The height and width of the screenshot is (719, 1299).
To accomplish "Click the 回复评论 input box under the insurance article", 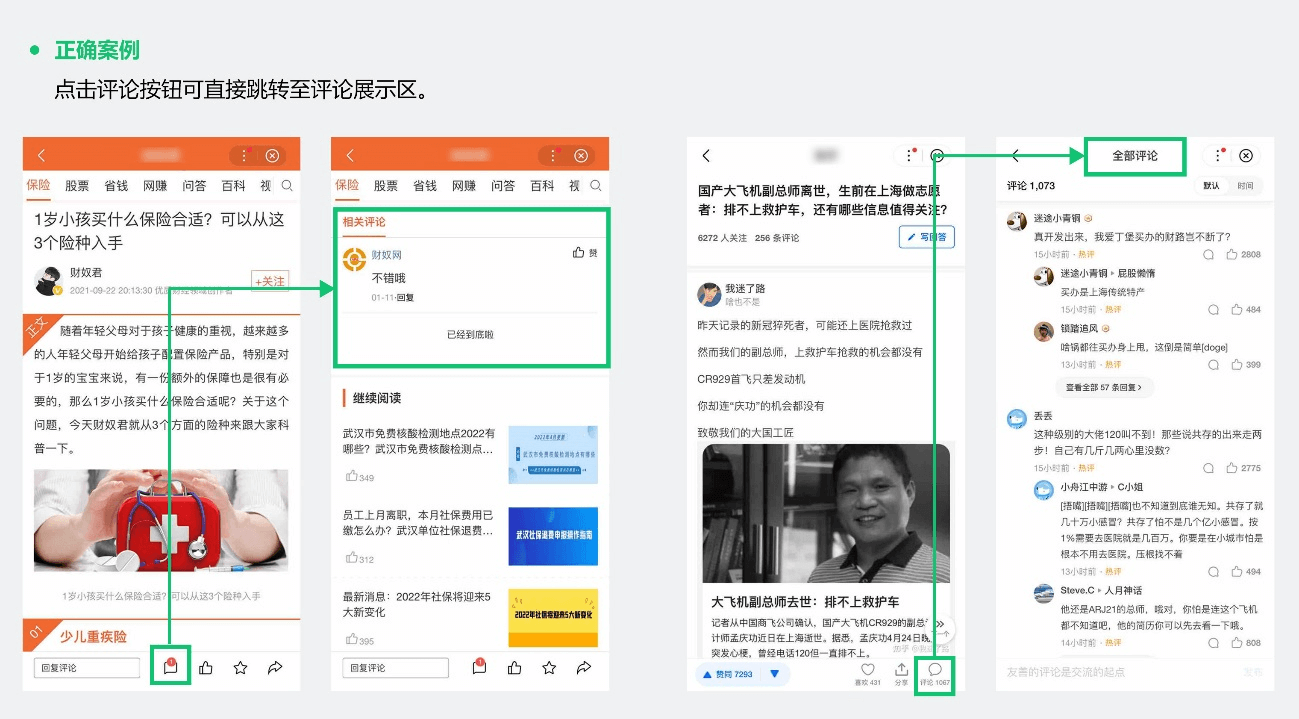I will pyautogui.click(x=87, y=667).
